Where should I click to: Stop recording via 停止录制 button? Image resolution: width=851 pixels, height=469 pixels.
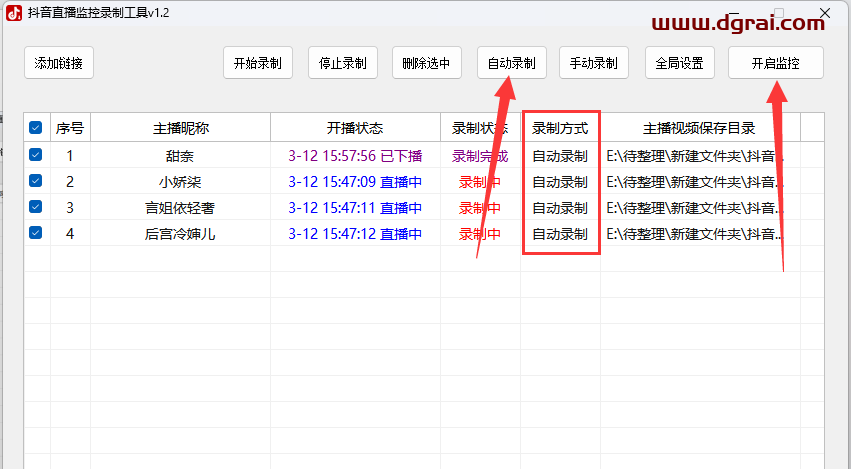pyautogui.click(x=342, y=63)
